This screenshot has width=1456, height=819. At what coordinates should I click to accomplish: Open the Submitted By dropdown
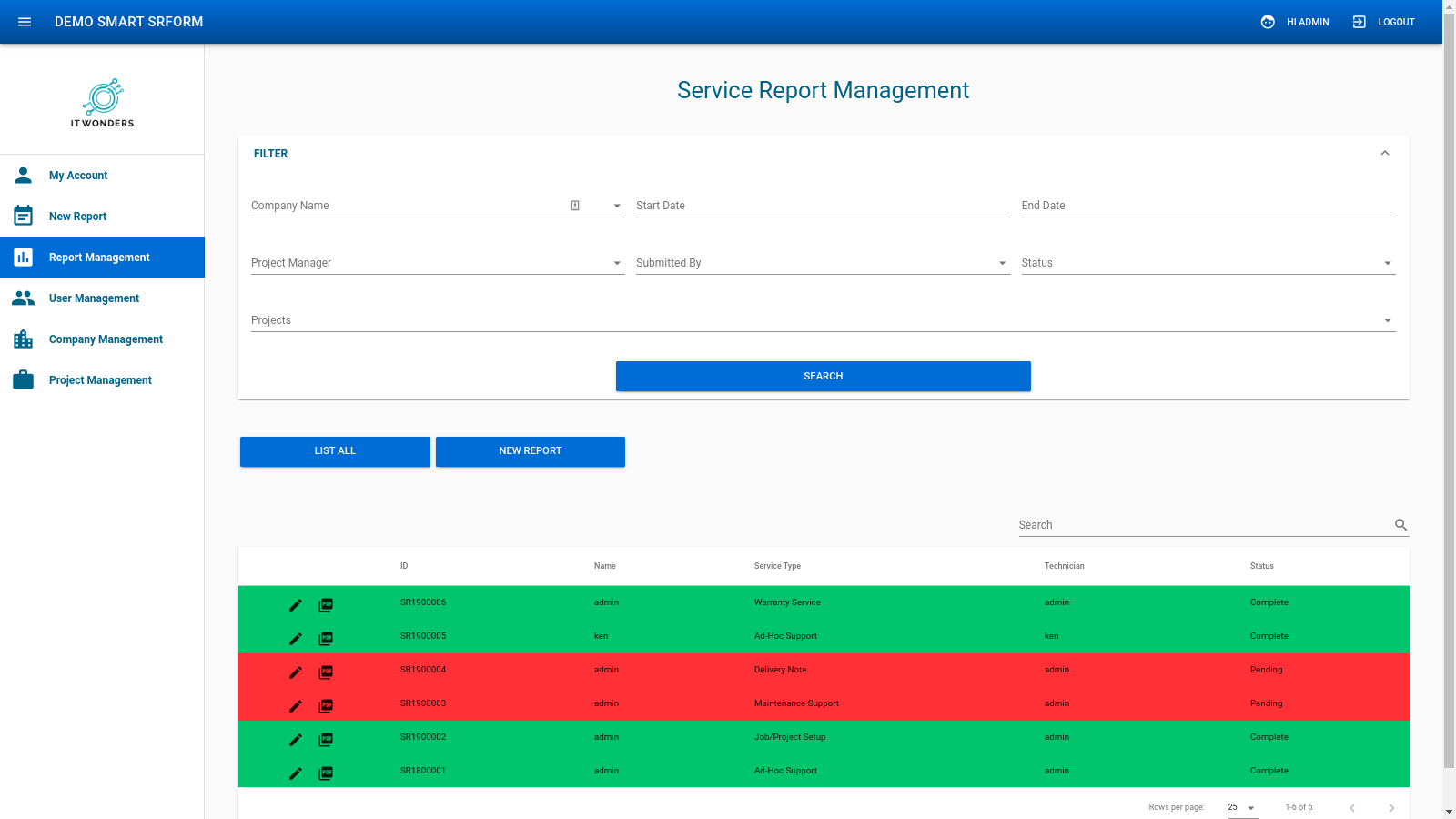[x=1001, y=262]
